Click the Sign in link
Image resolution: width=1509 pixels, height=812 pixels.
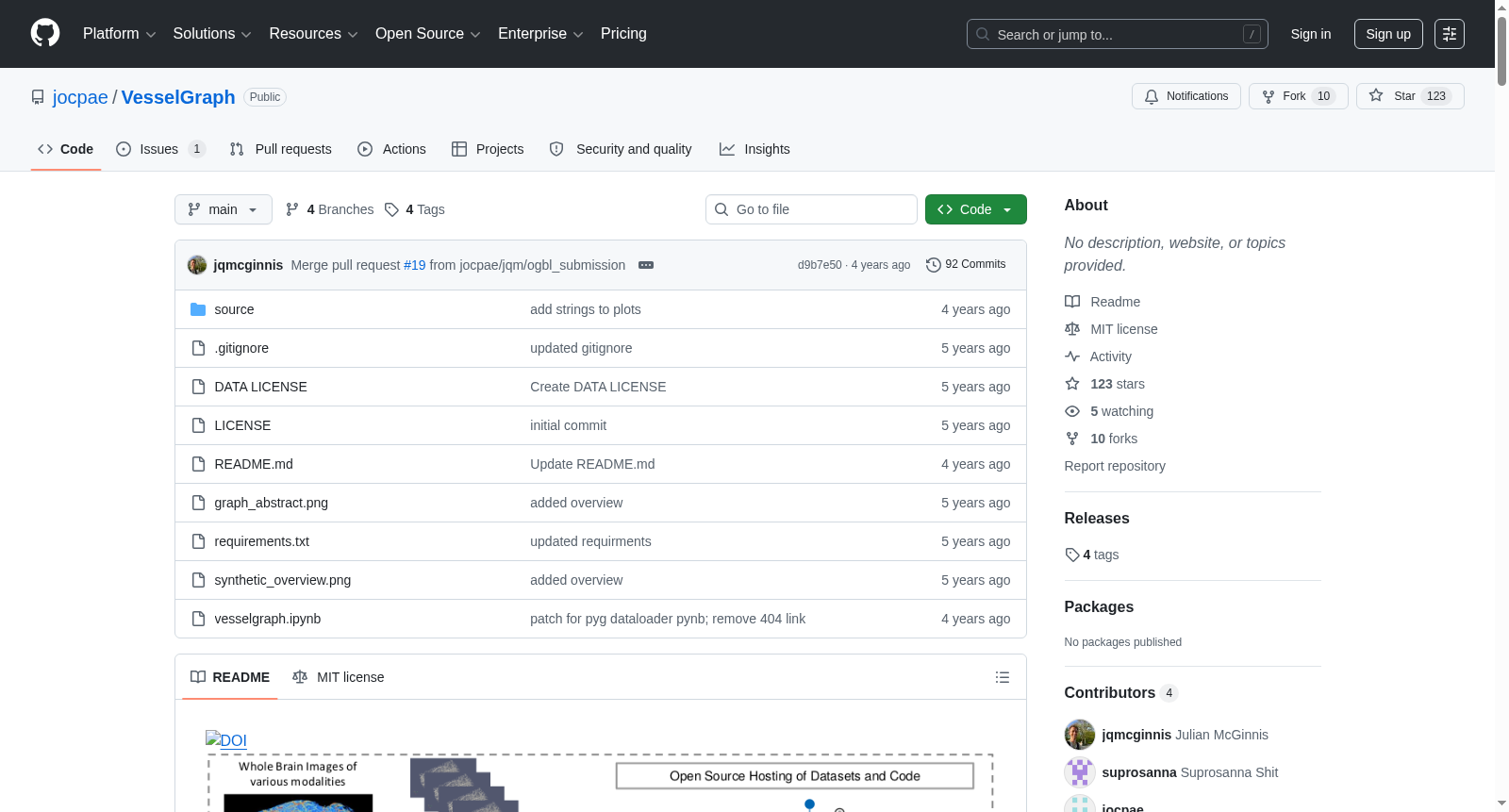1311,34
